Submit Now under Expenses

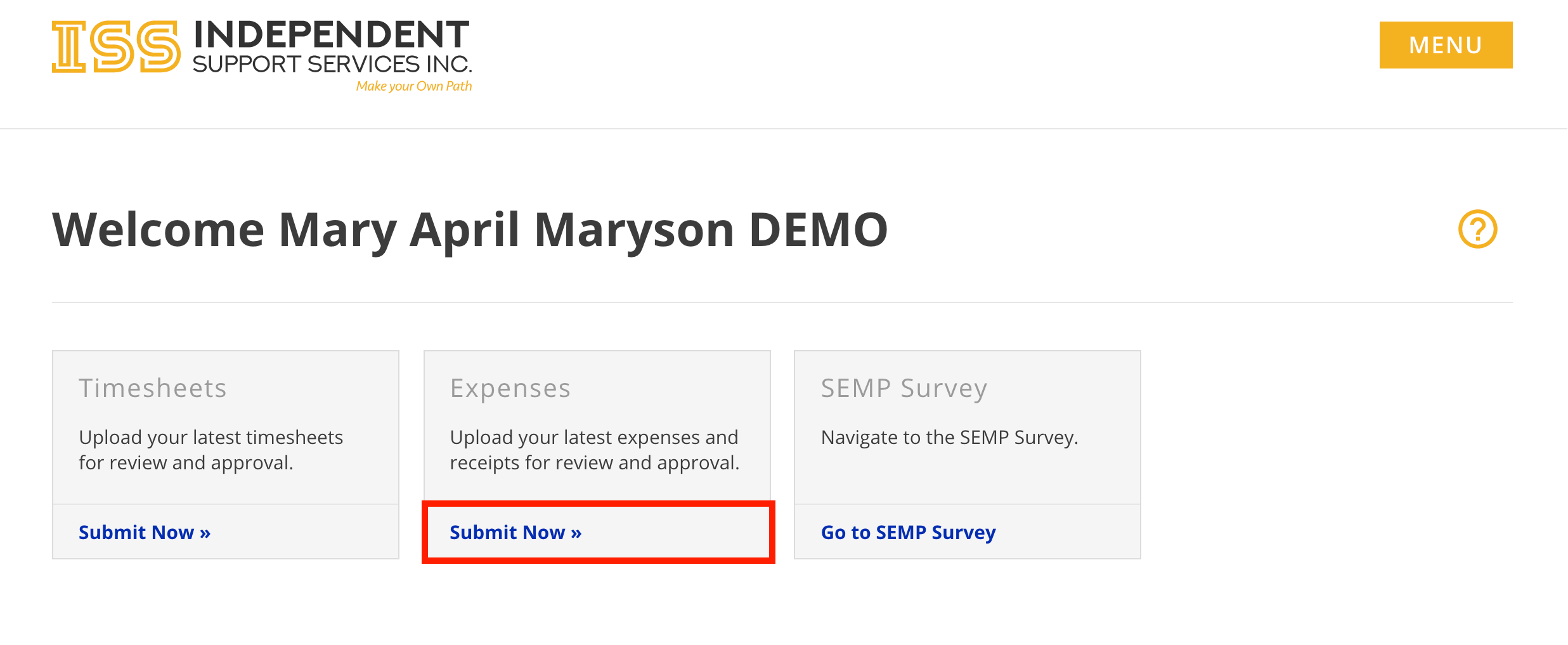click(x=515, y=532)
